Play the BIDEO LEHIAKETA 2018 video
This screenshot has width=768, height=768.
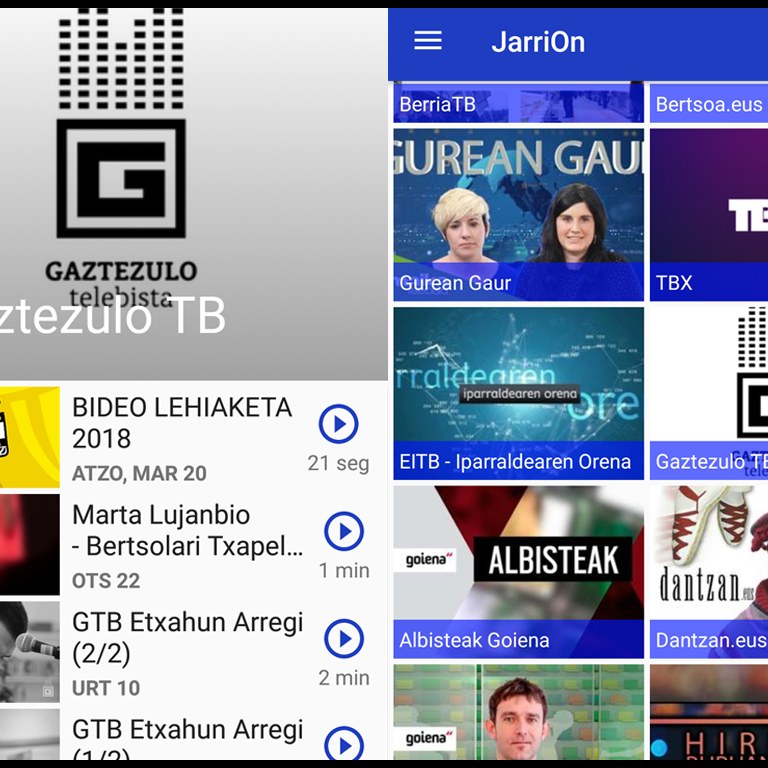338,424
